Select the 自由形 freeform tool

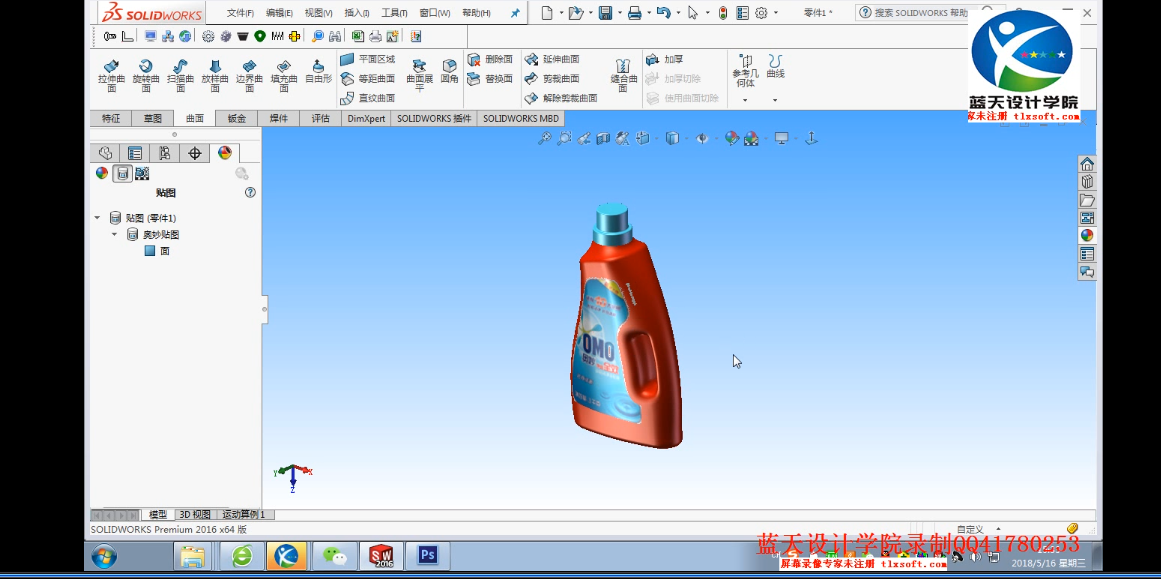(x=318, y=71)
